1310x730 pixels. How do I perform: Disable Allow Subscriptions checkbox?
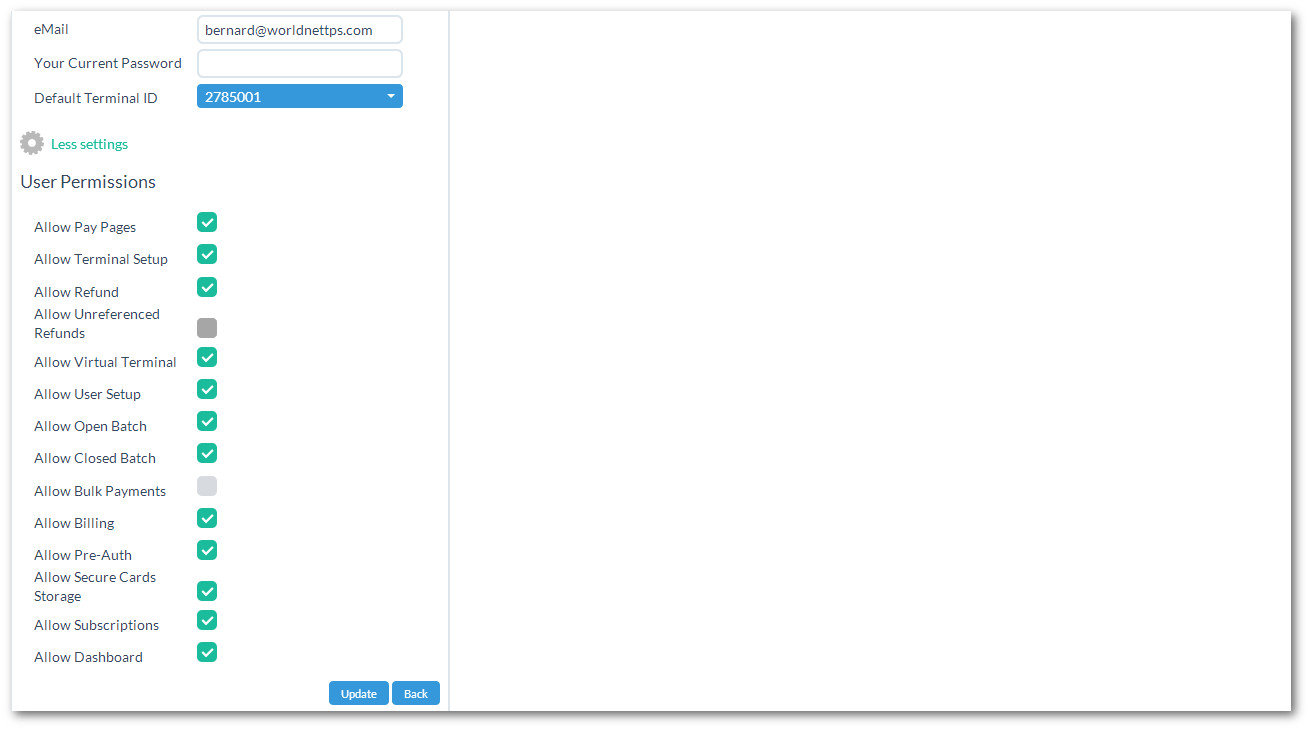207,620
